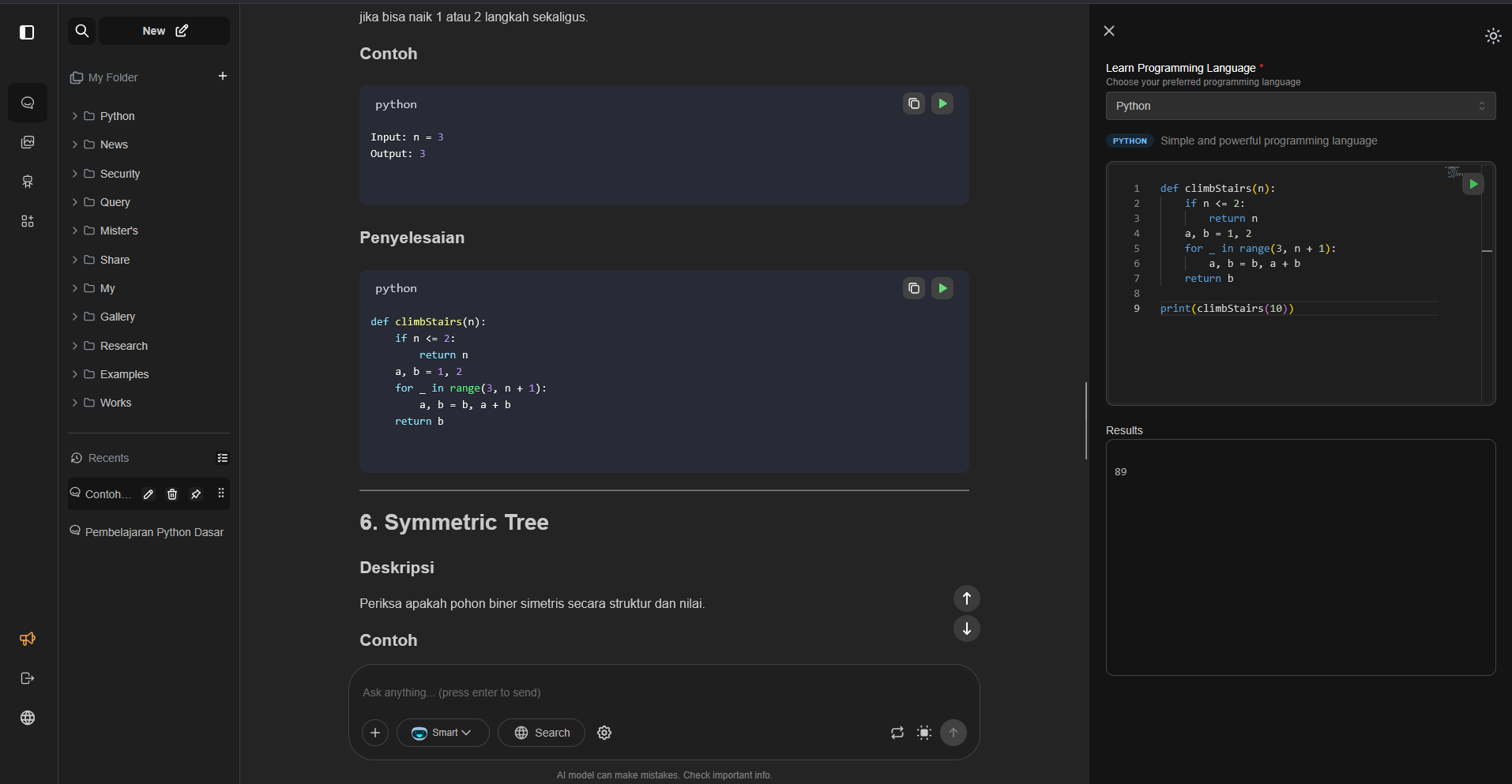Start a New chat
The width and height of the screenshot is (1512, 784).
[x=164, y=31]
